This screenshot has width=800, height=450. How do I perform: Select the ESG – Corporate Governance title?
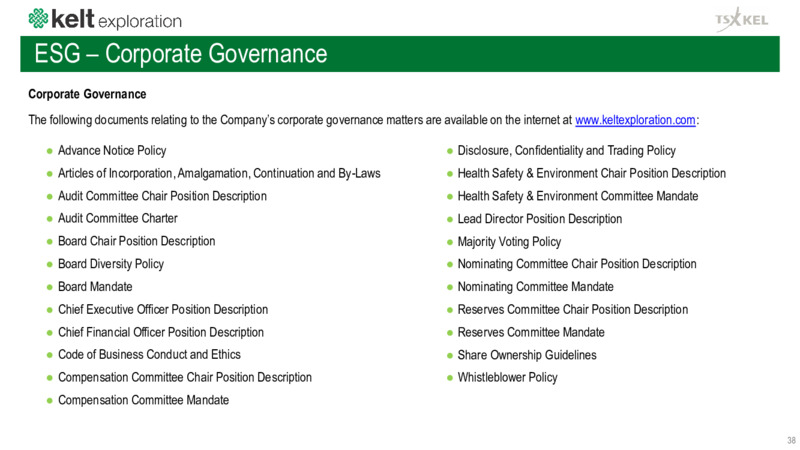[x=181, y=54]
